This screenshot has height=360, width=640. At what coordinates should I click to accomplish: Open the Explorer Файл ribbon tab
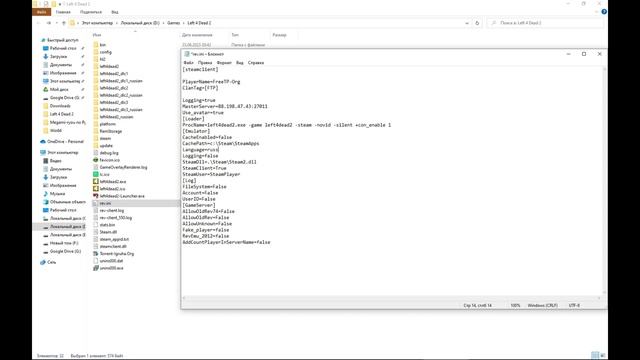(x=42, y=12)
